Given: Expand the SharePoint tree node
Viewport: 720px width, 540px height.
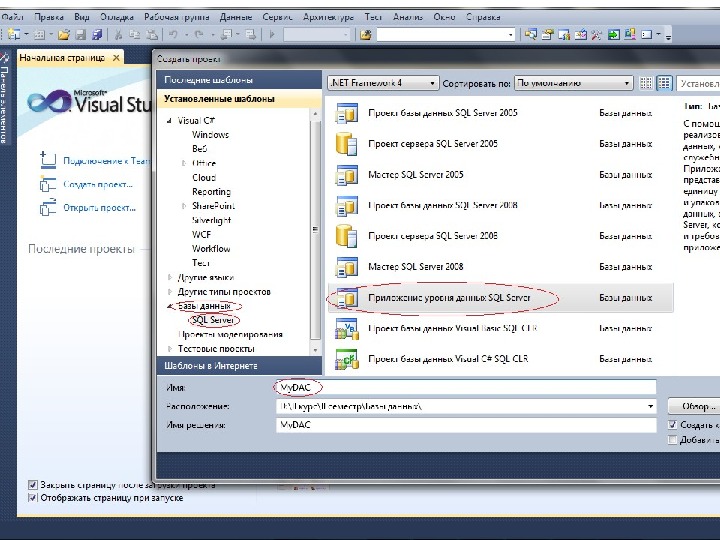Looking at the screenshot, I should (x=184, y=206).
